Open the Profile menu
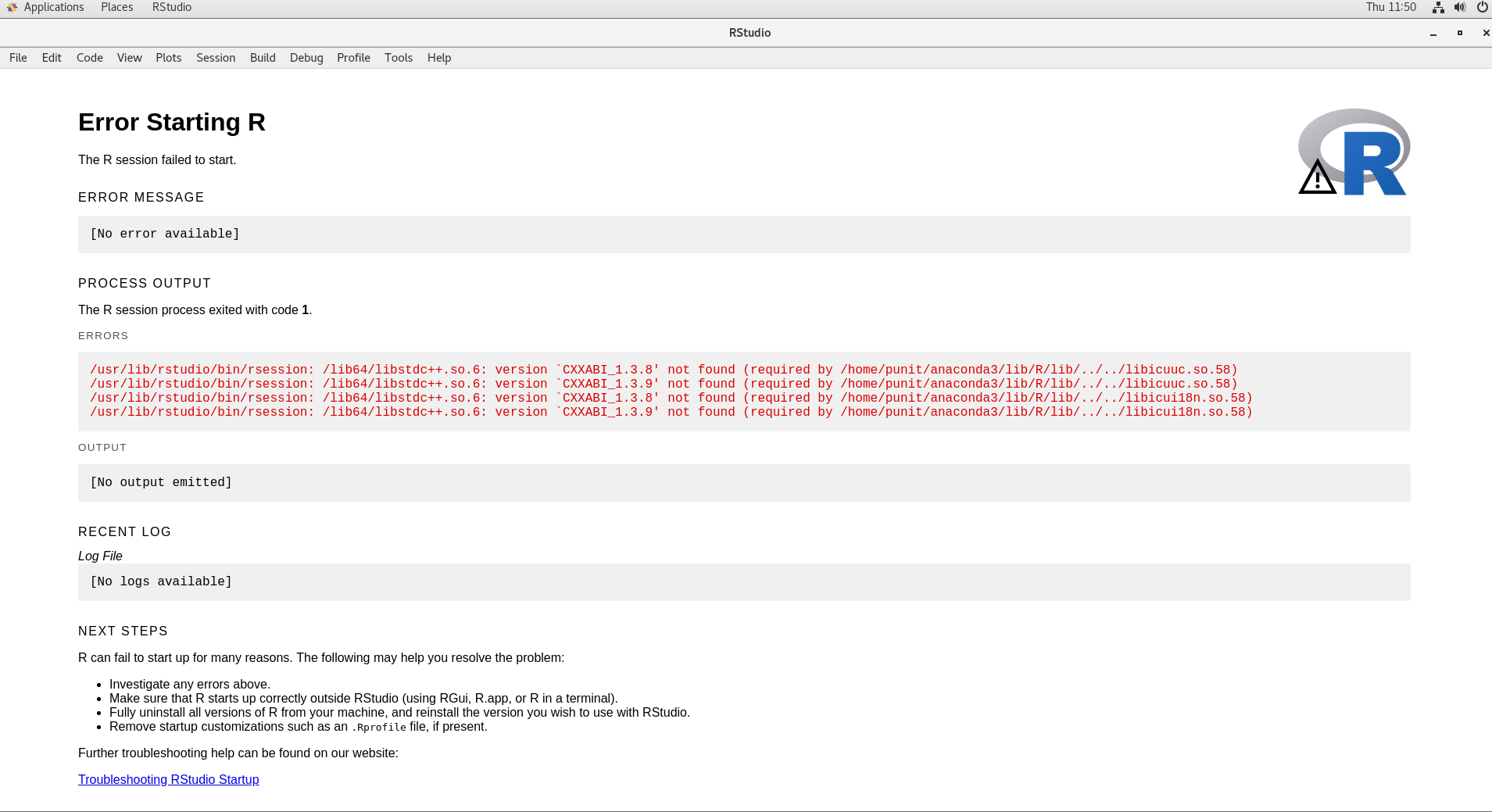The height and width of the screenshot is (812, 1492). coord(353,57)
